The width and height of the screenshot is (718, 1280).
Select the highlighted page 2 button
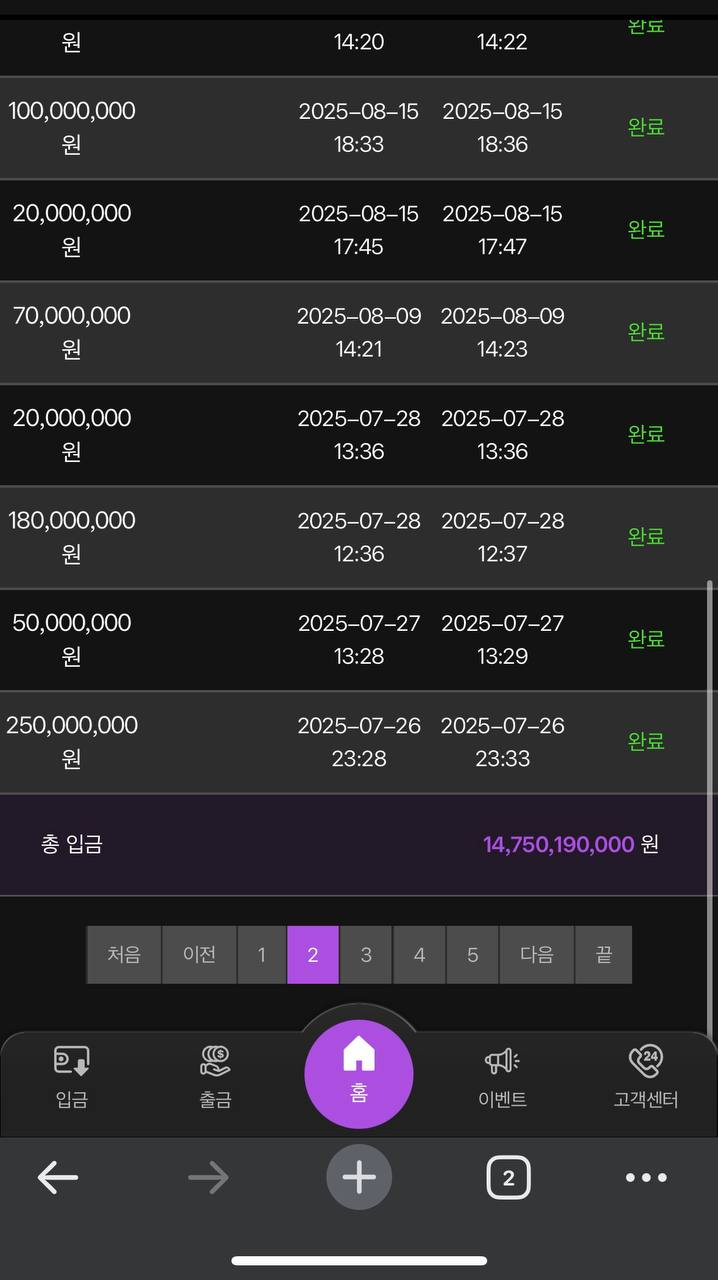pos(313,955)
